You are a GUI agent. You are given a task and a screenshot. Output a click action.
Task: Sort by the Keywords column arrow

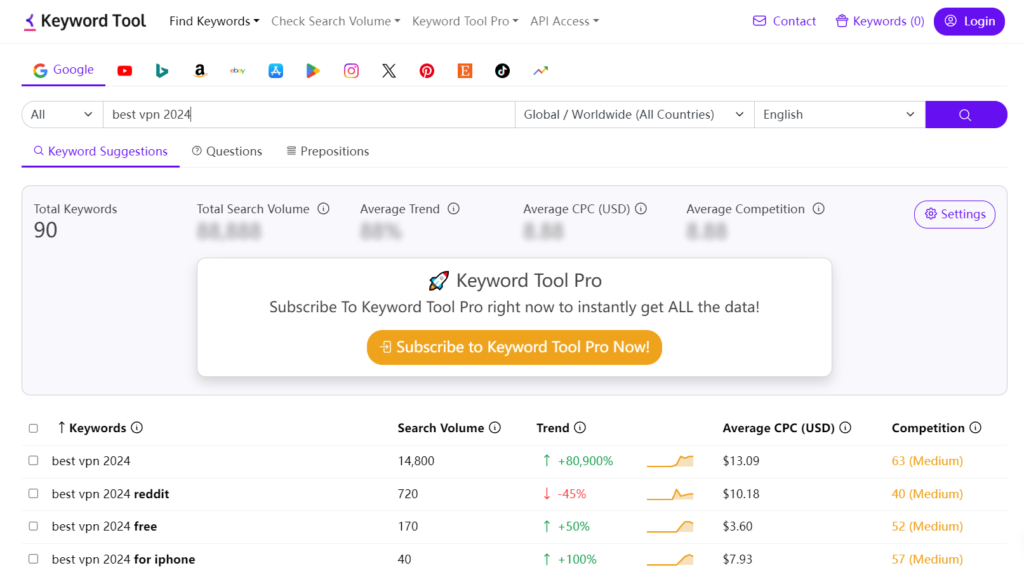pyautogui.click(x=61, y=428)
